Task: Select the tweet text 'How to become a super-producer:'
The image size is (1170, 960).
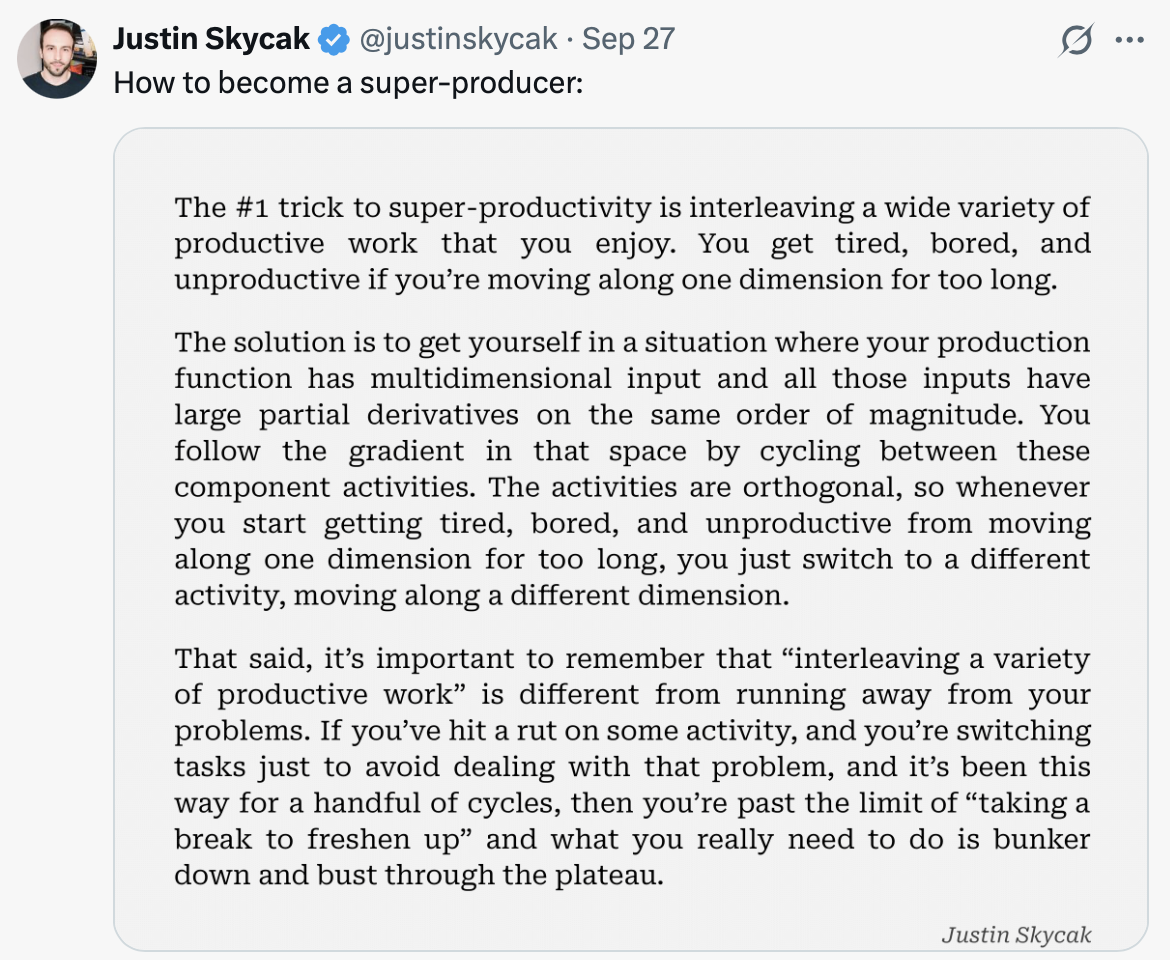Action: click(348, 83)
